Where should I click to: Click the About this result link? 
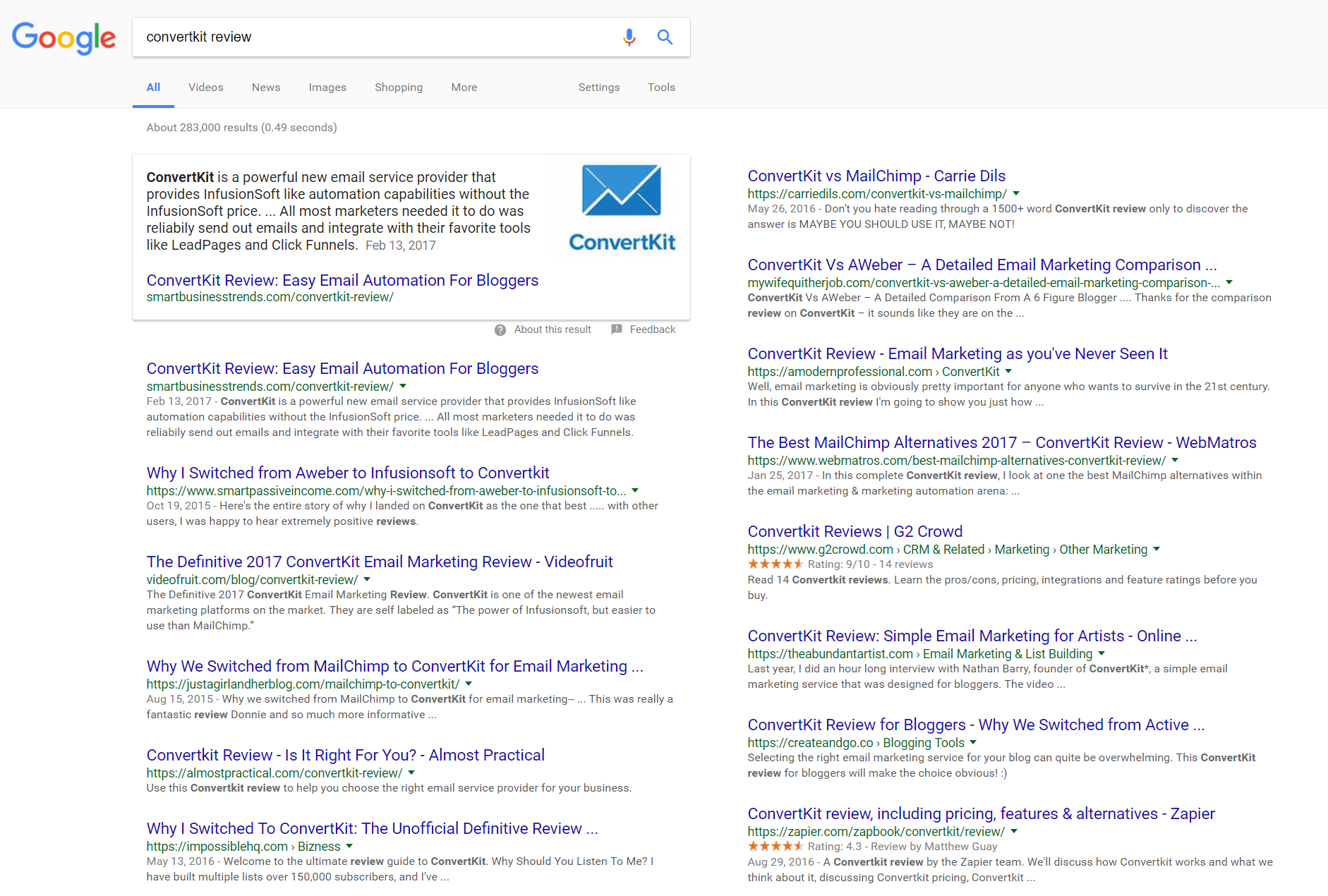tap(553, 329)
